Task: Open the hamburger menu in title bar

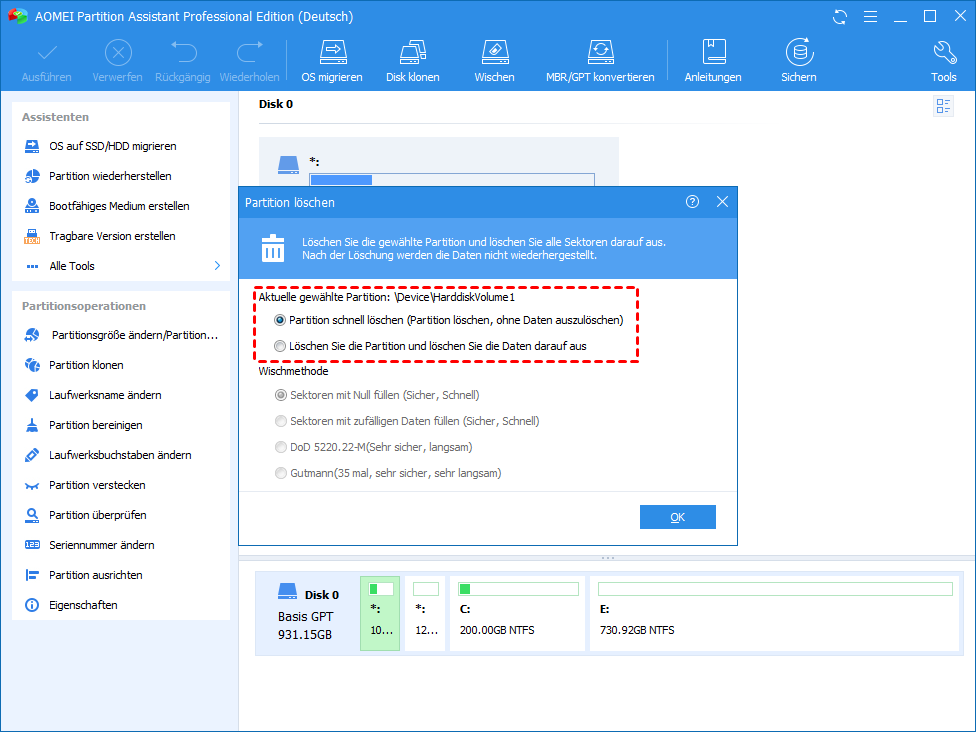Action: [870, 17]
